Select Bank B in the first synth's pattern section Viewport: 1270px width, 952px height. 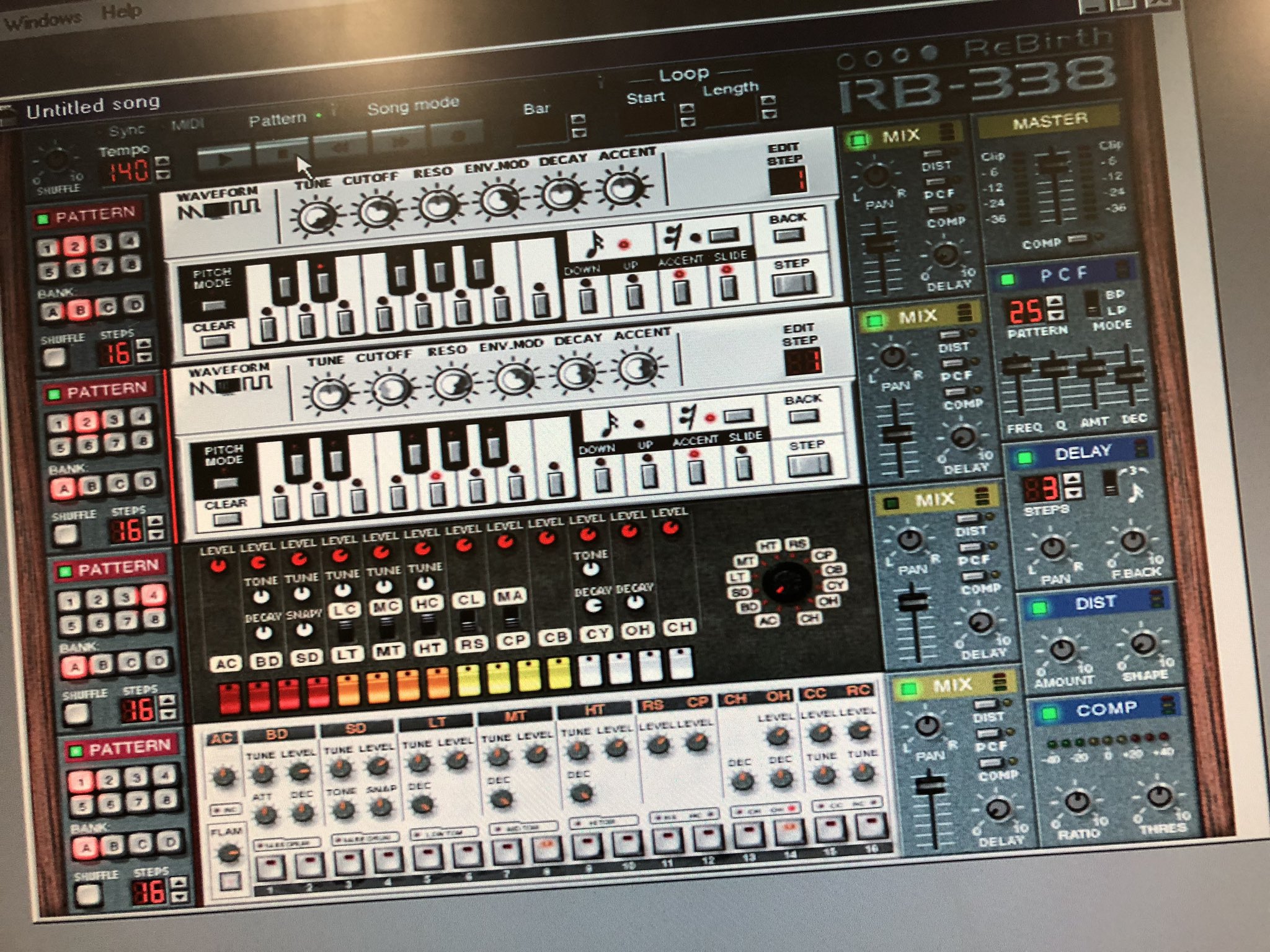click(x=79, y=309)
